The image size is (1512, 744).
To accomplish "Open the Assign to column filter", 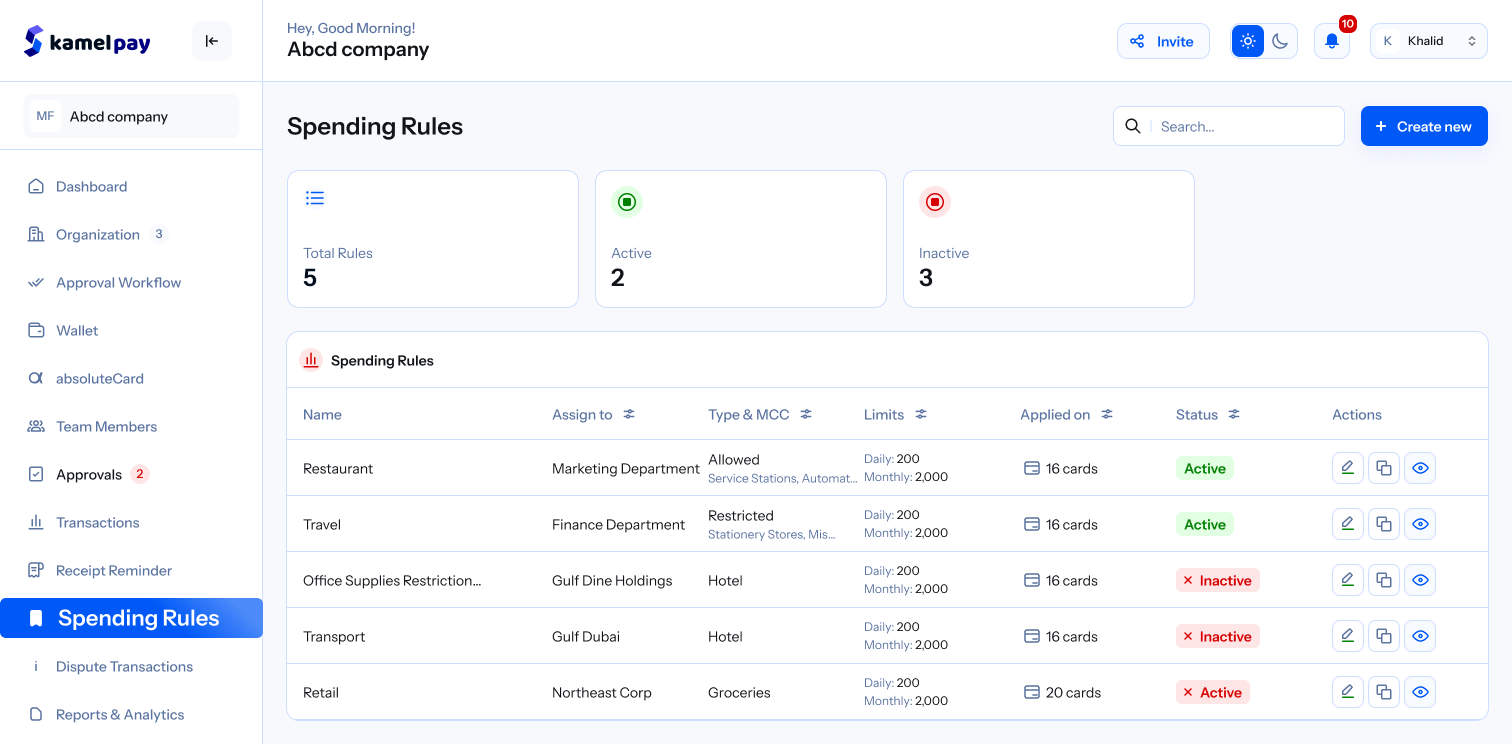I will (x=629, y=414).
